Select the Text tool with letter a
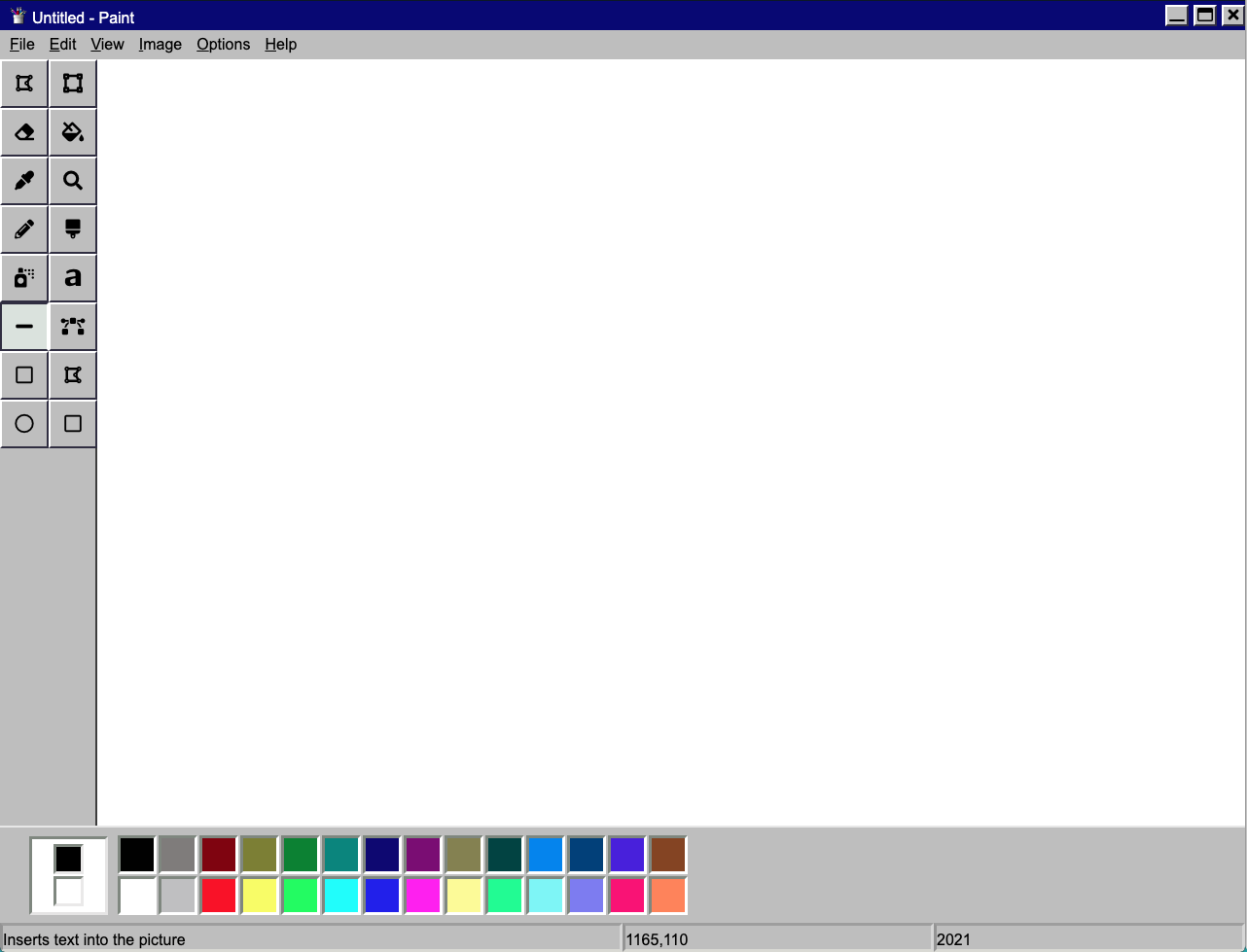 (x=73, y=278)
